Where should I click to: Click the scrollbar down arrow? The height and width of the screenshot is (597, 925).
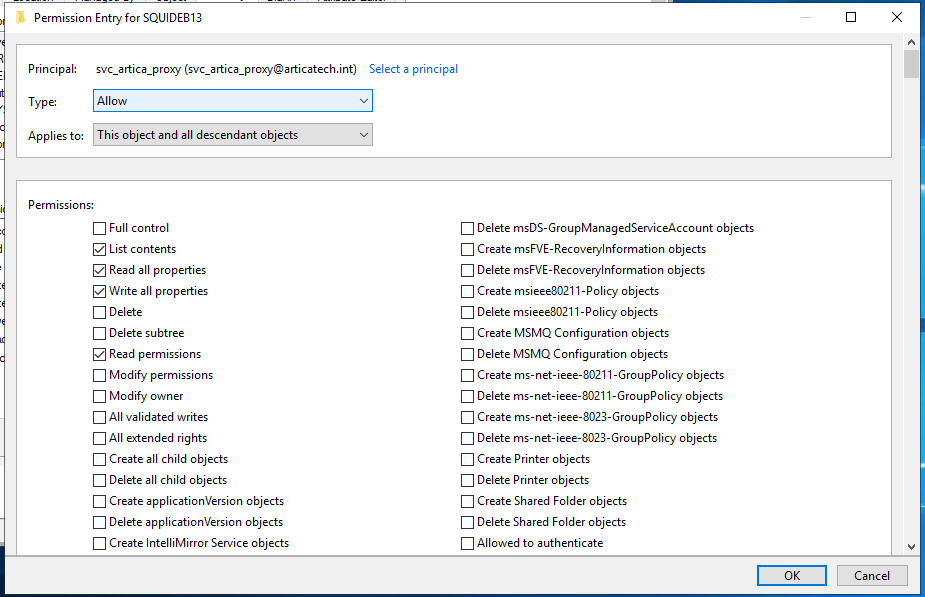[x=910, y=546]
